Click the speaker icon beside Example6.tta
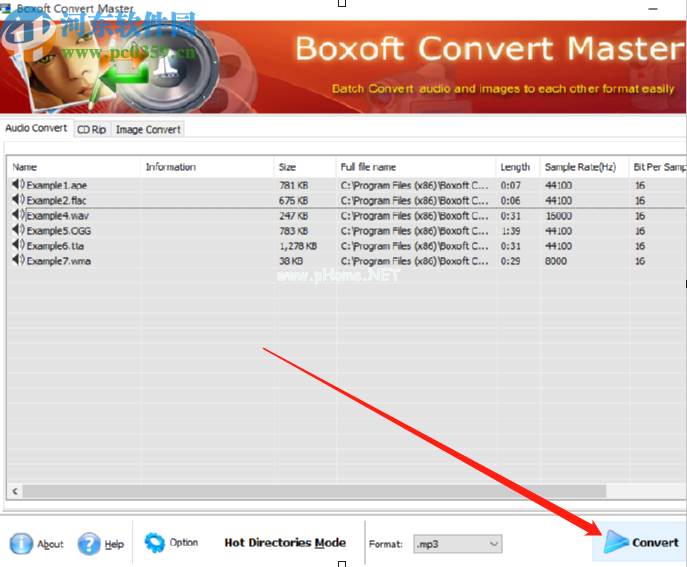 (x=18, y=245)
